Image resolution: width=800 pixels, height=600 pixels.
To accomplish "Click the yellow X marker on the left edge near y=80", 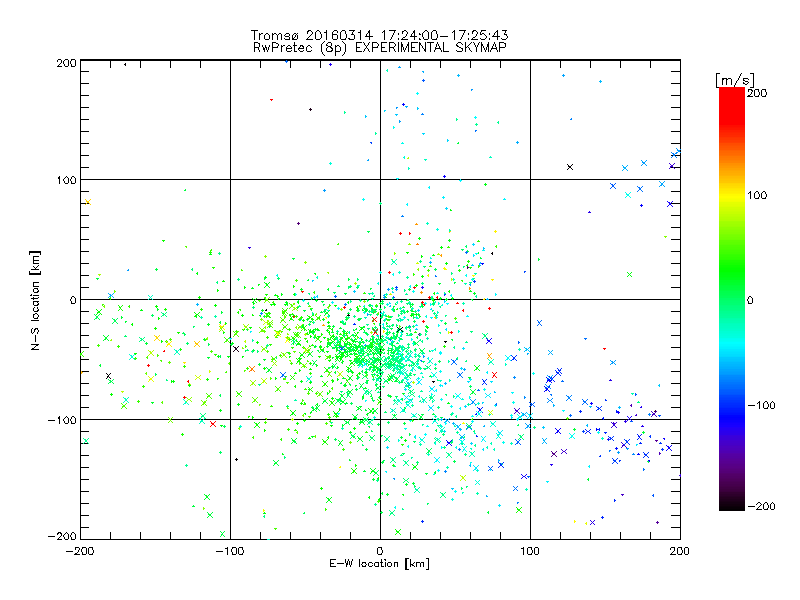I will [x=88, y=202].
